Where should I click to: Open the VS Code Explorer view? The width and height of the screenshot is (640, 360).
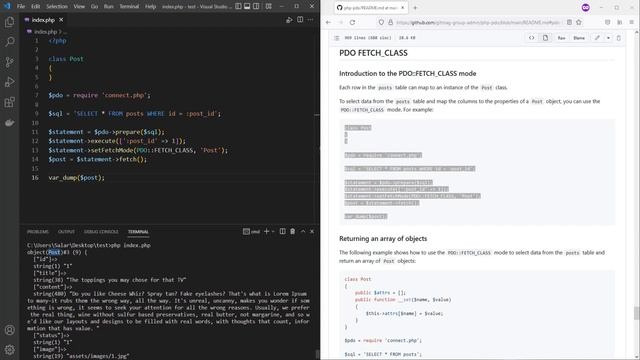click(x=9, y=22)
